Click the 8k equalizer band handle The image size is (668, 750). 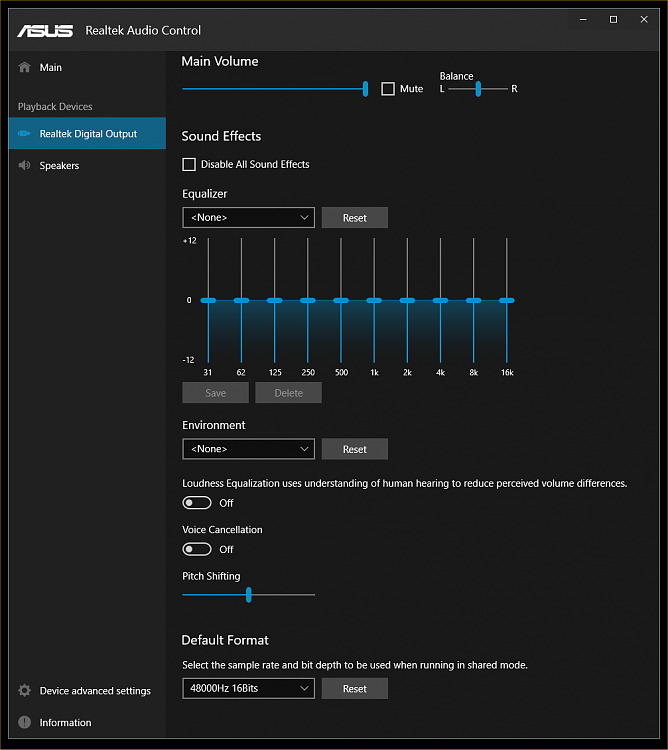point(473,300)
